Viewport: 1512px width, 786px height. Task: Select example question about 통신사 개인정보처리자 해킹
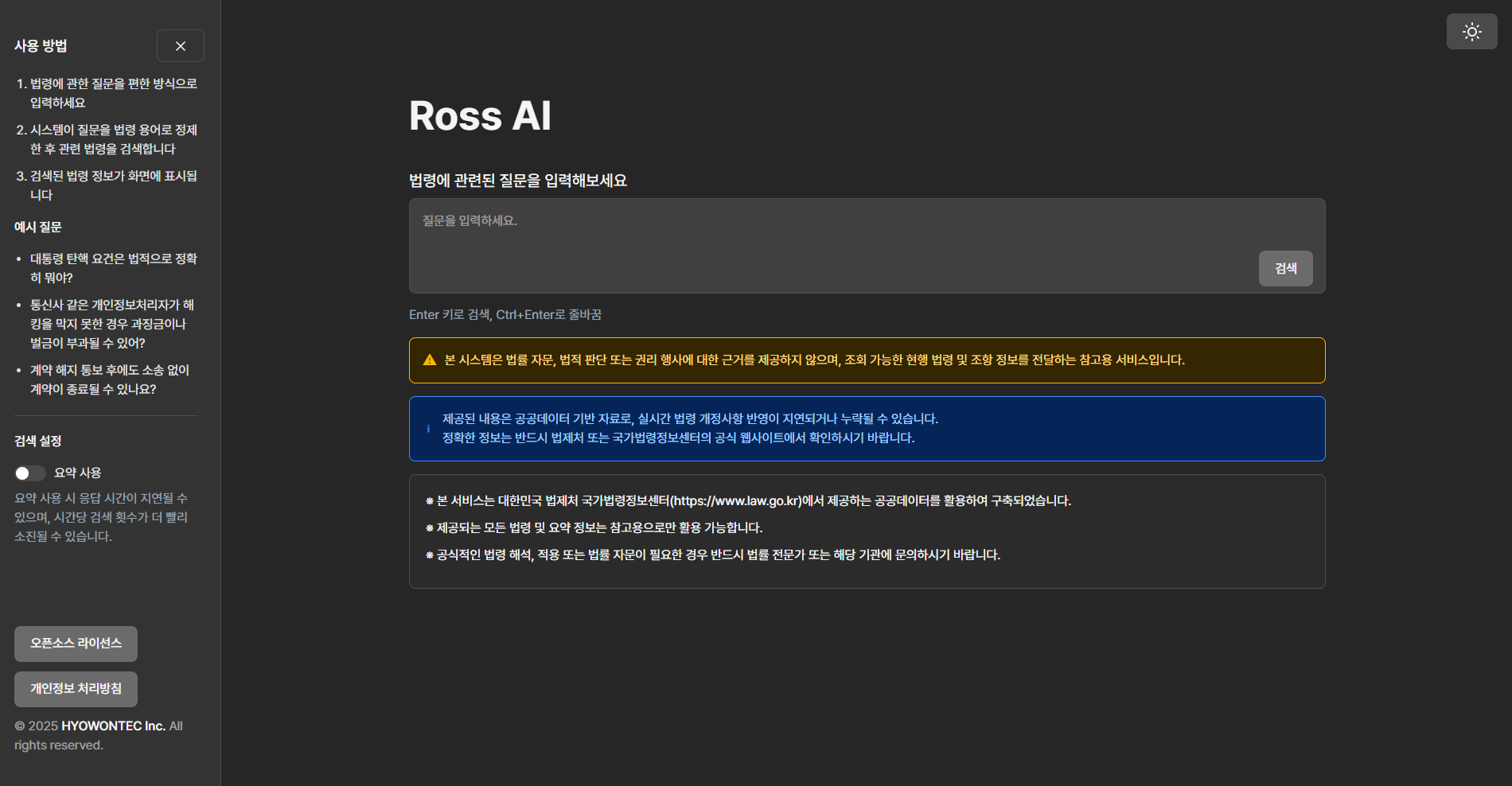[x=113, y=324]
